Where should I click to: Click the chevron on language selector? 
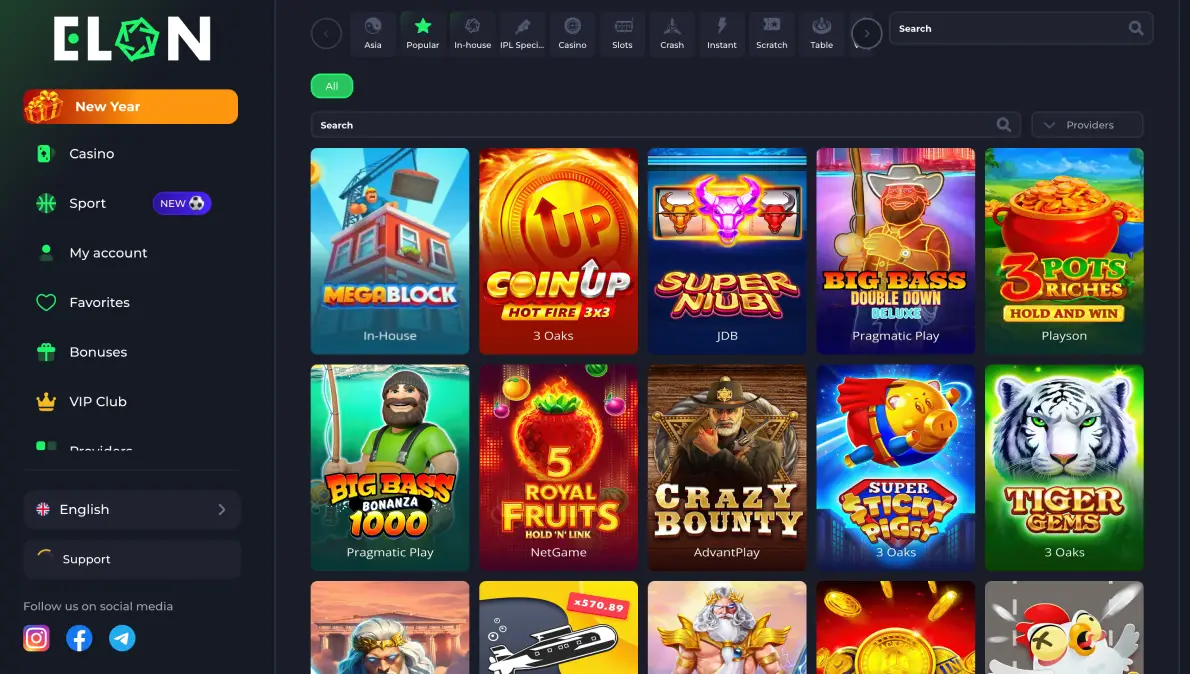pos(222,509)
